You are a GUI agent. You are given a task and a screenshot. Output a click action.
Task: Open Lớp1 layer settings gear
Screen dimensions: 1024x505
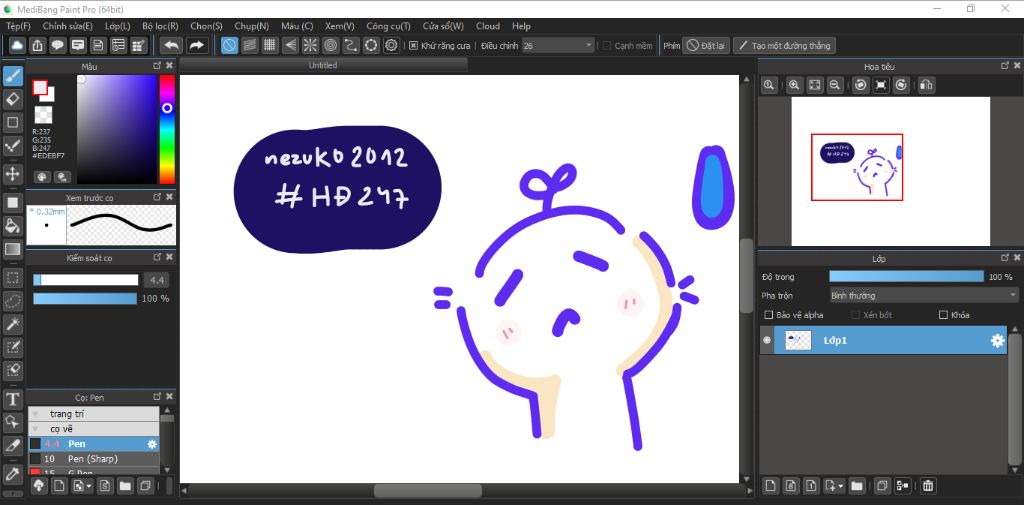pos(997,341)
